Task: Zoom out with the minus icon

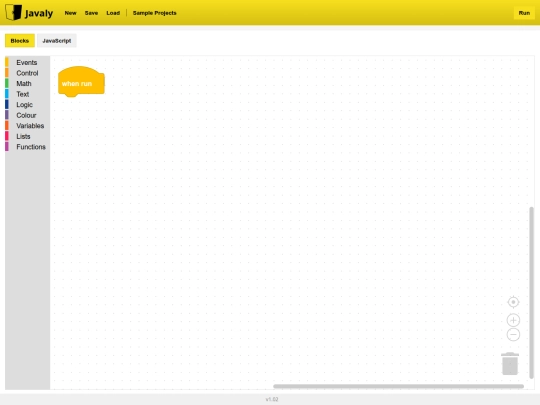Action: tap(513, 334)
